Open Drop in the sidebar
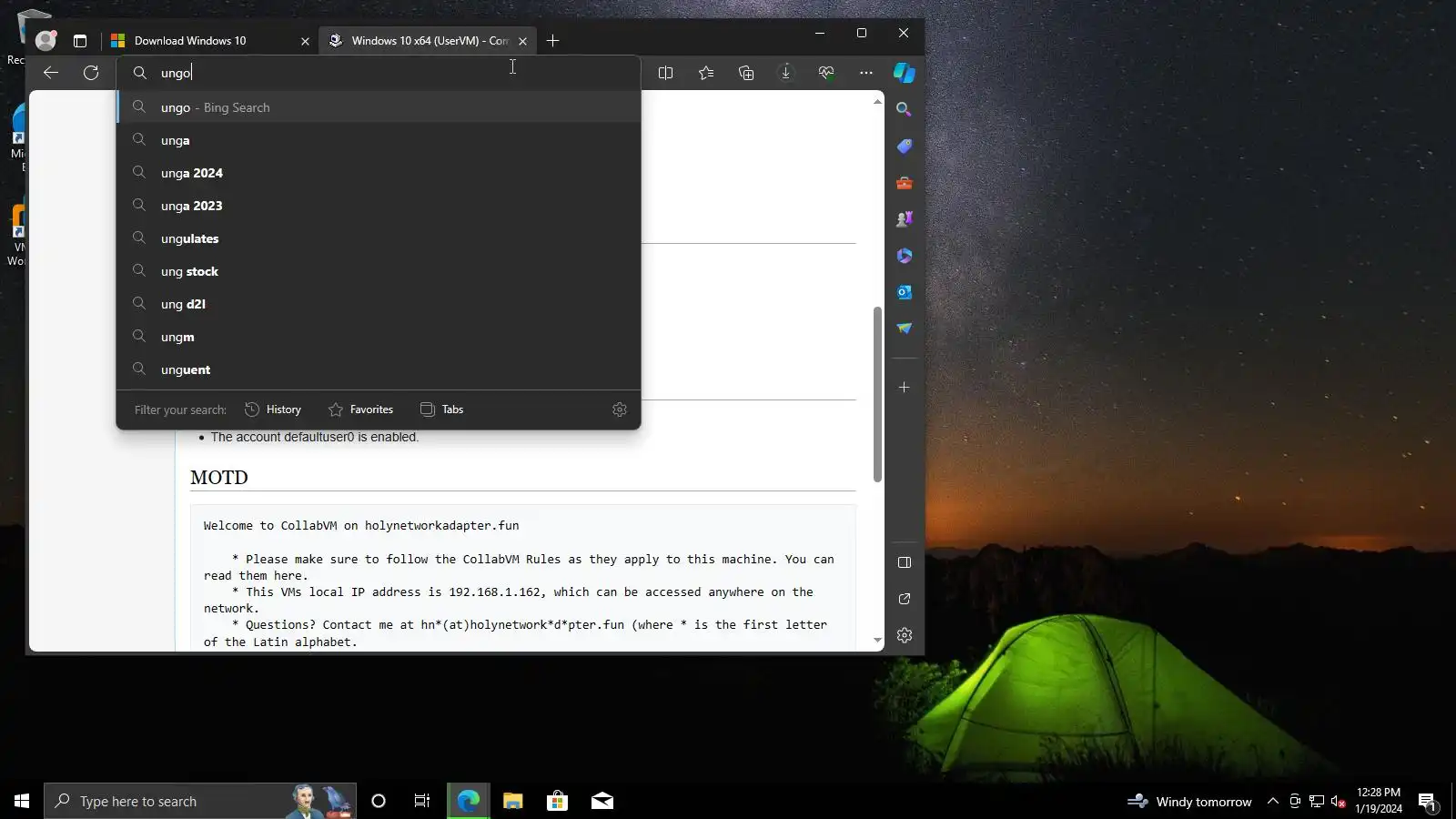The width and height of the screenshot is (1456, 819). click(x=904, y=329)
